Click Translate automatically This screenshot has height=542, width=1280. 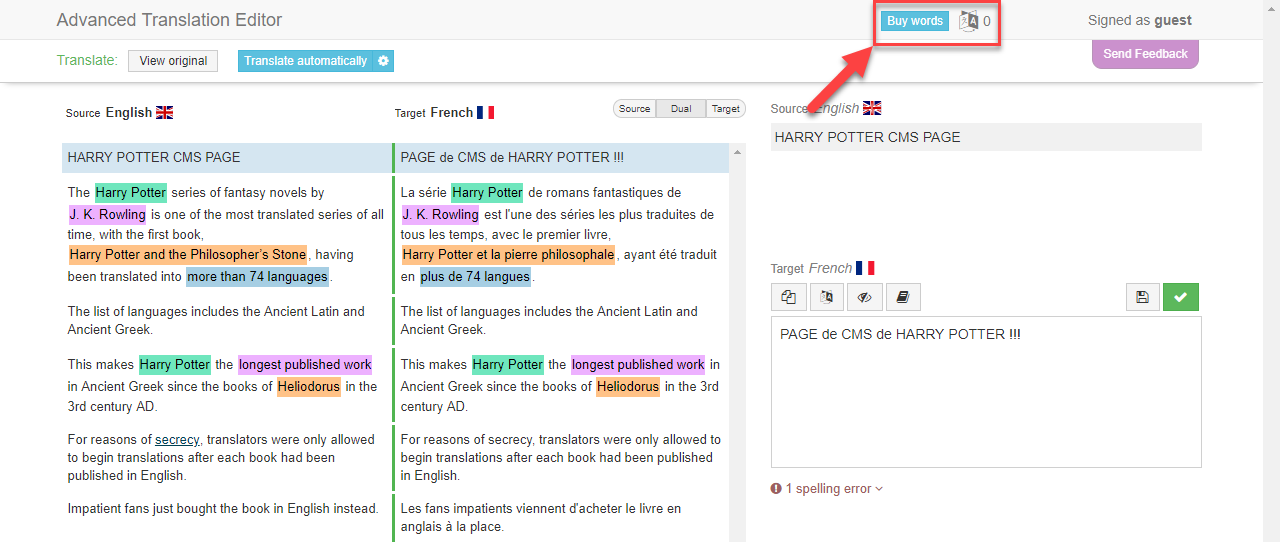(305, 61)
